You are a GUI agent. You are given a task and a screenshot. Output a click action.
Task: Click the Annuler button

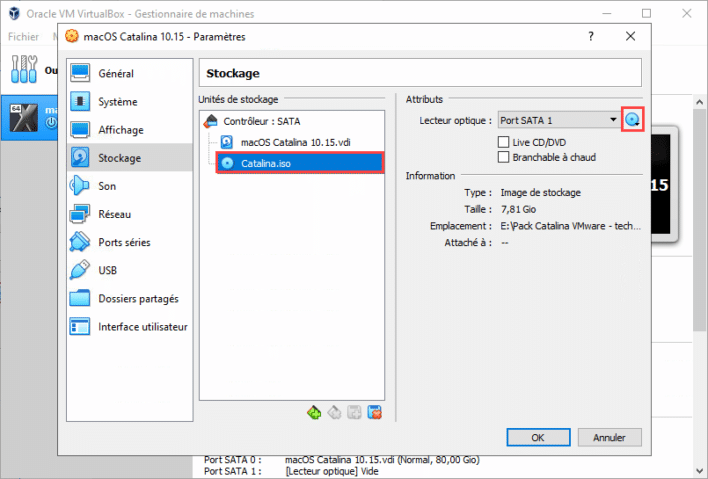[x=610, y=437]
